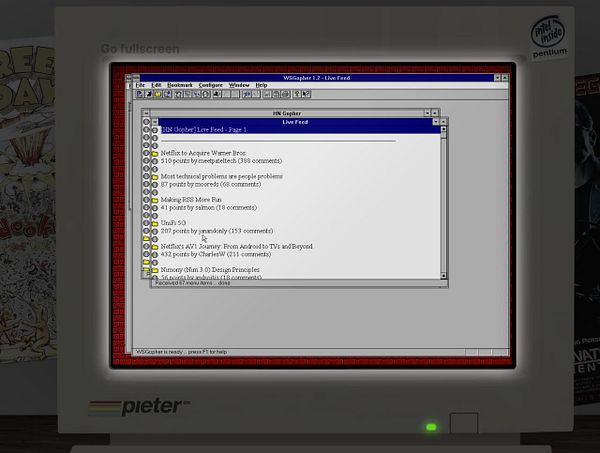Open folder icon for Netflix to Acquire Warner Bros
Image resolution: width=600 pixels, height=453 pixels.
coord(155,153)
